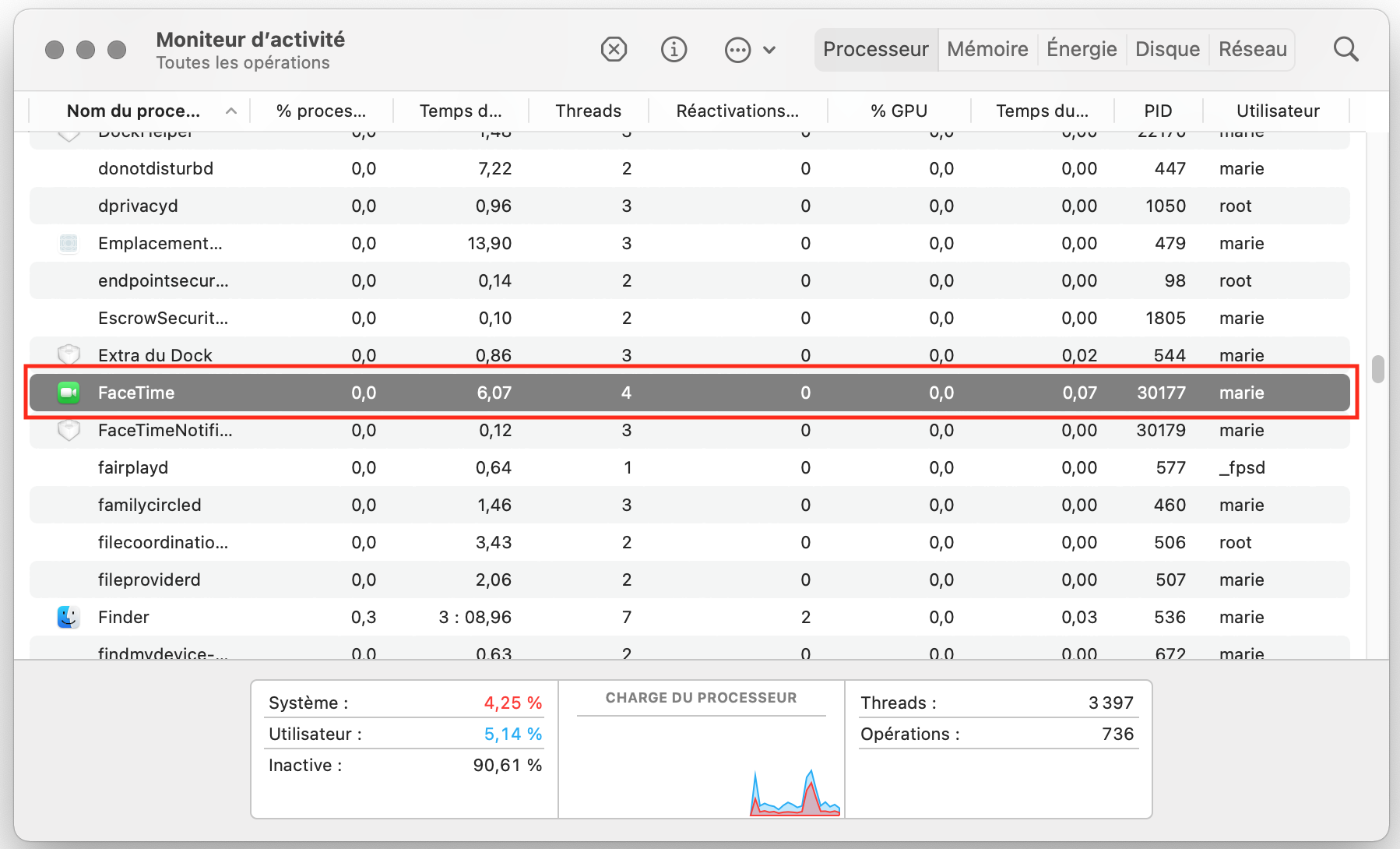This screenshot has width=1400, height=849.
Task: Switch to the Mémoire tab
Action: 987,50
